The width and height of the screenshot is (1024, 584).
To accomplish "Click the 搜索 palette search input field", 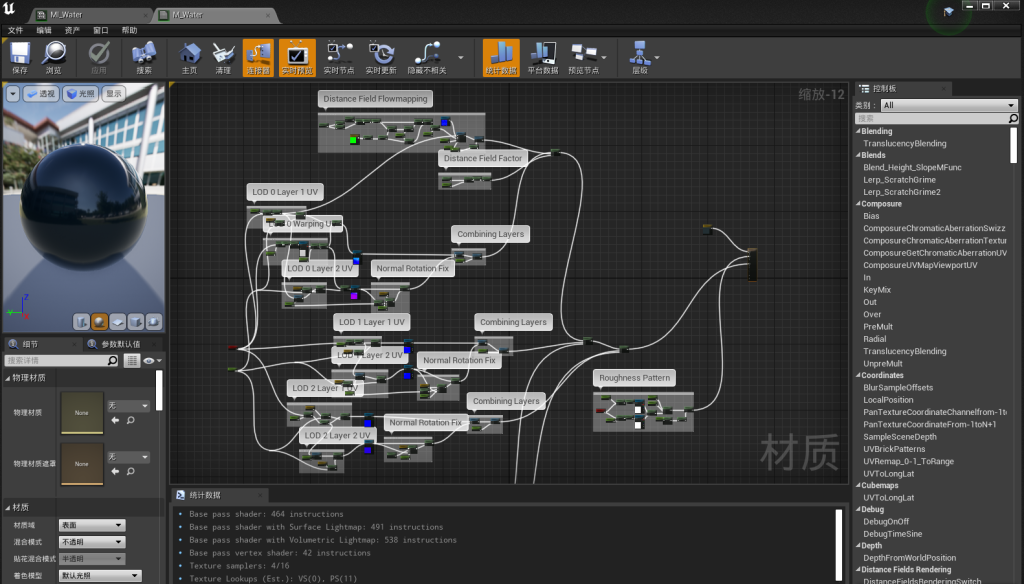I will point(933,118).
